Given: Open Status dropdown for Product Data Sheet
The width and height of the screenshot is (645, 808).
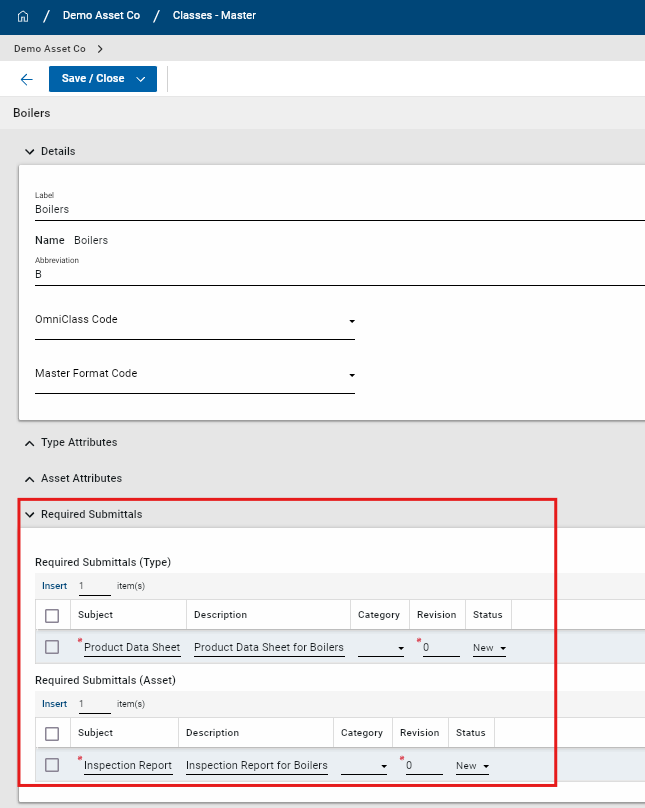Looking at the screenshot, I should (489, 648).
